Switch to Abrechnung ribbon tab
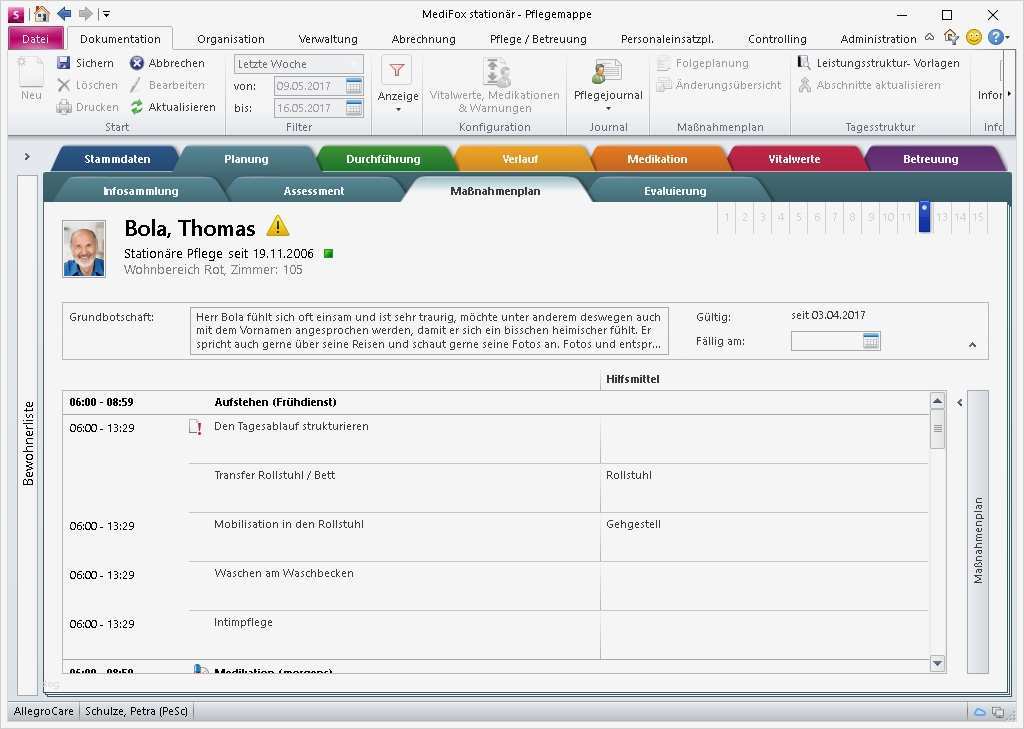 pos(423,39)
